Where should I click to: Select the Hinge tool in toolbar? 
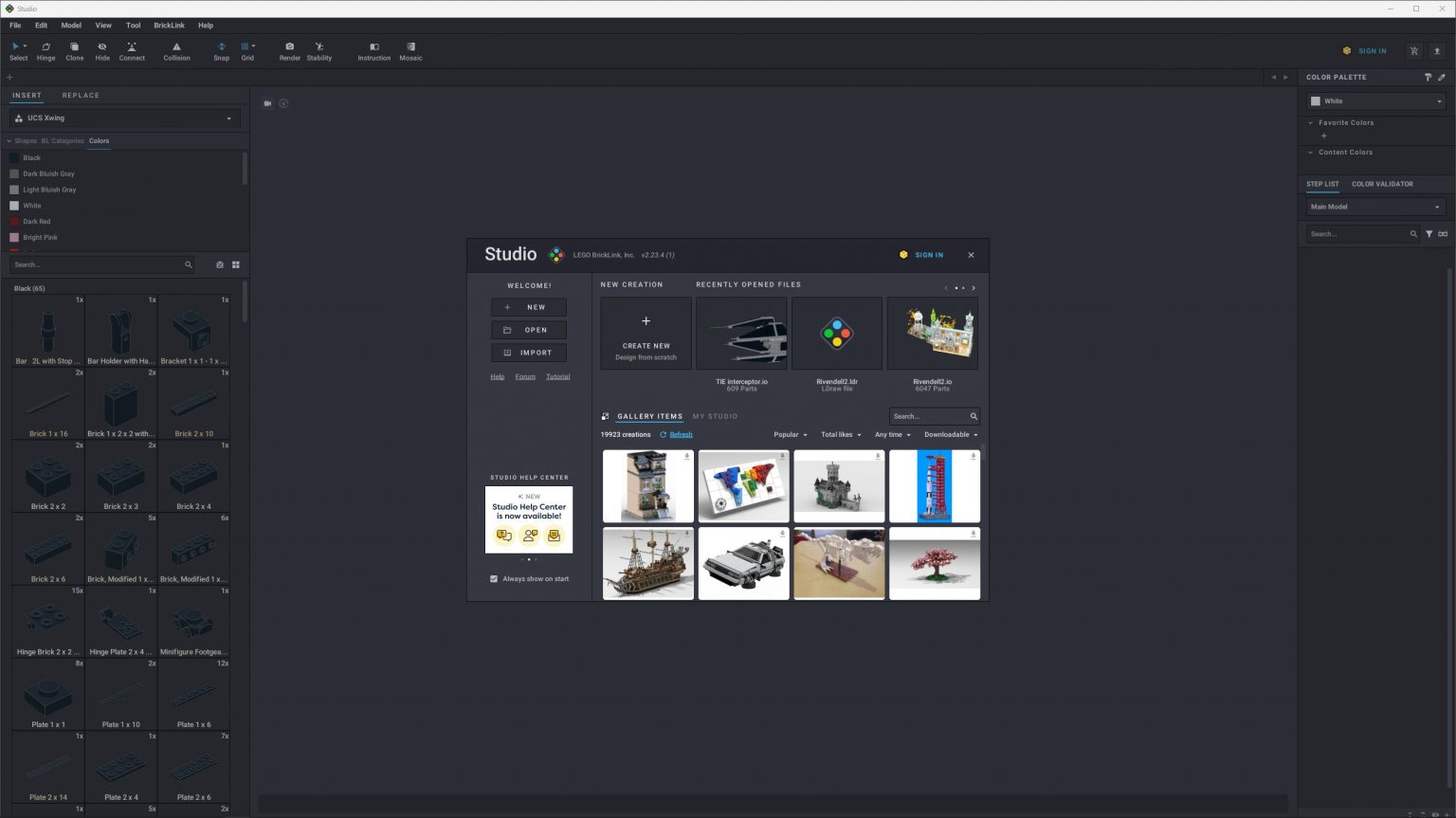pos(45,51)
